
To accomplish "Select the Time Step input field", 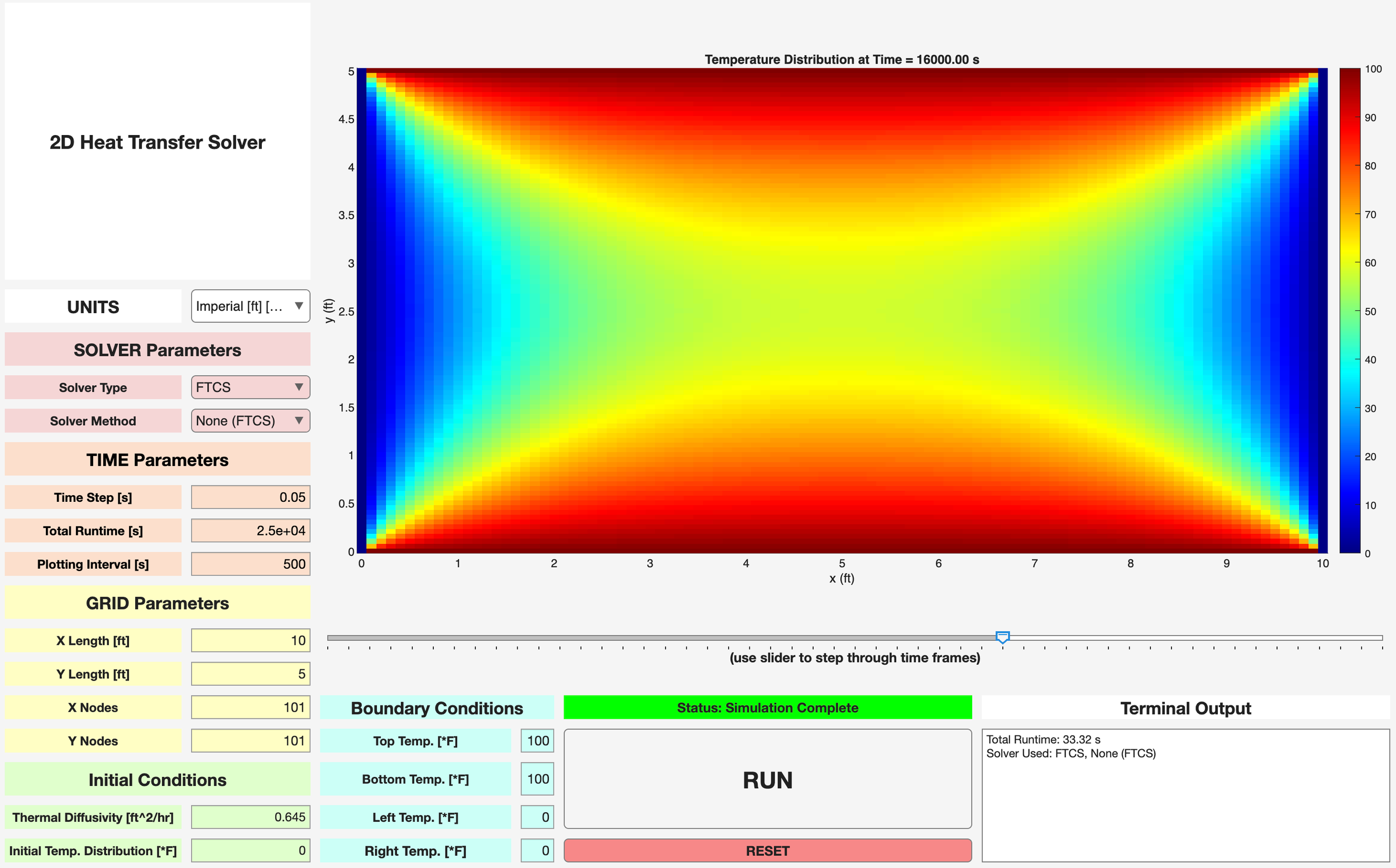I will 250,497.
